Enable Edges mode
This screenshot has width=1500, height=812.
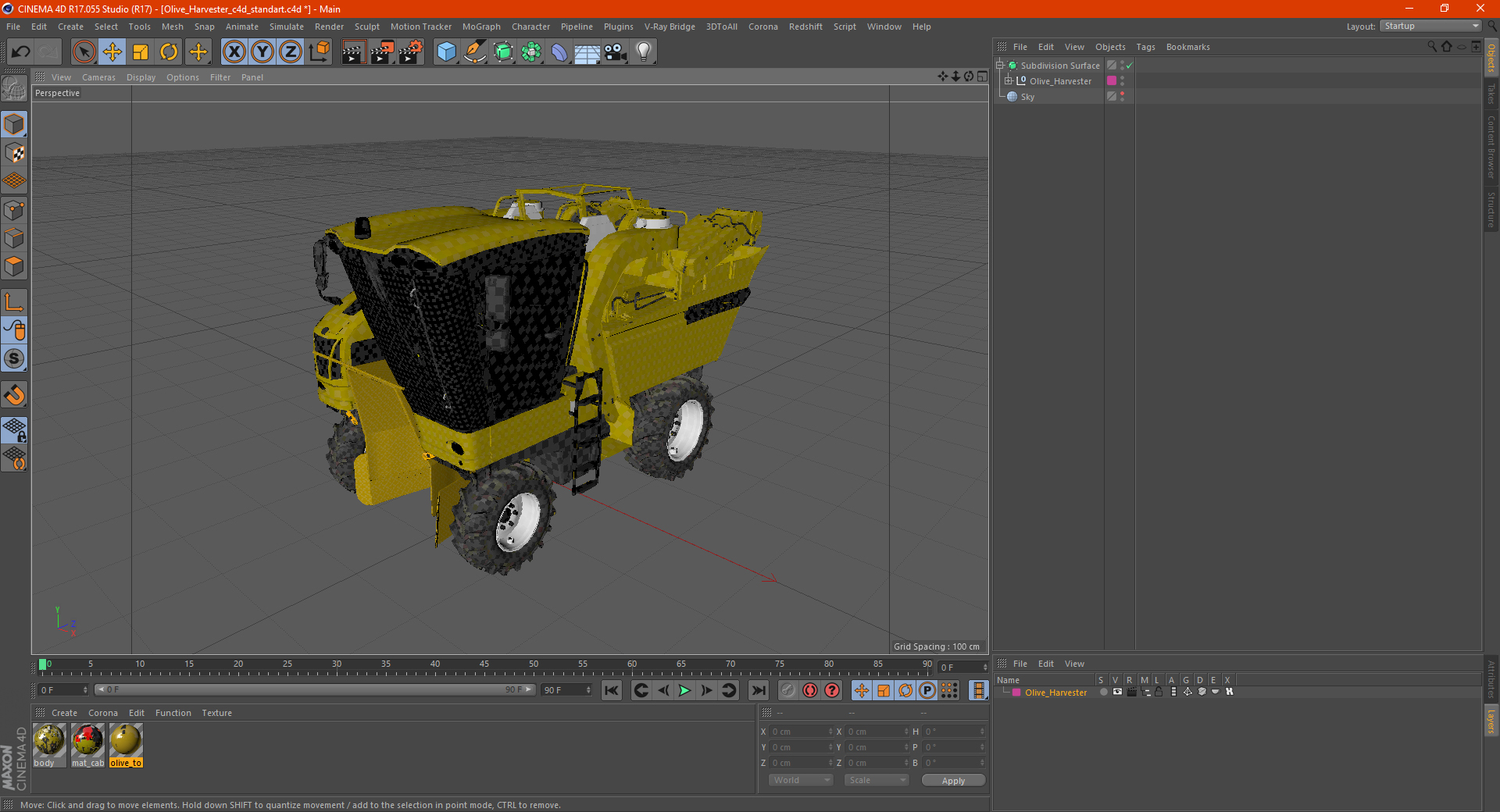[x=15, y=238]
